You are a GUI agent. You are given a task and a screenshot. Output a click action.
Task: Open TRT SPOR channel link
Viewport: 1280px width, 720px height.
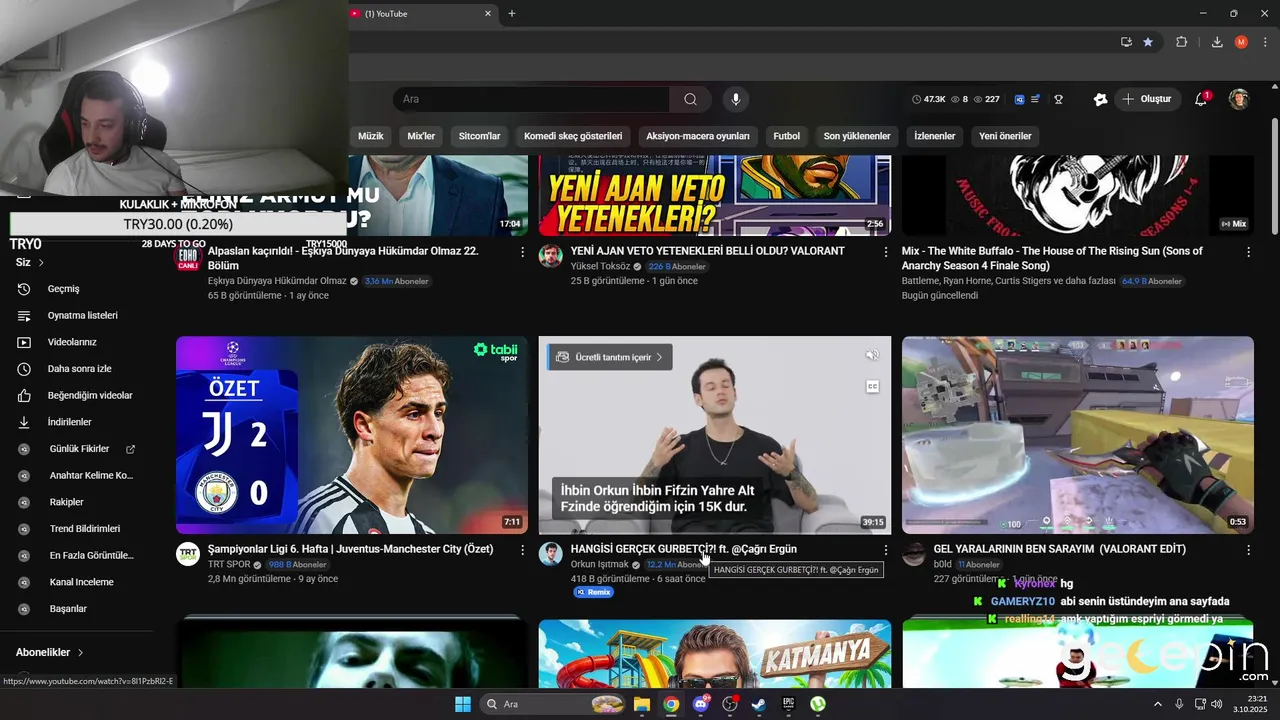coord(229,564)
